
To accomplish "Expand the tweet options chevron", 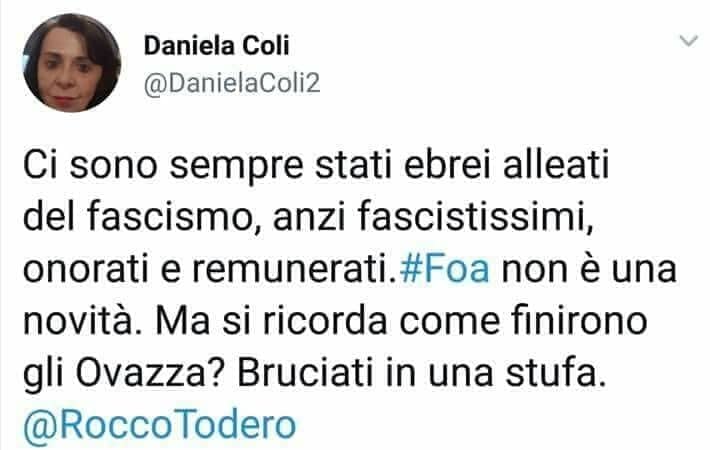I will click(x=689, y=41).
